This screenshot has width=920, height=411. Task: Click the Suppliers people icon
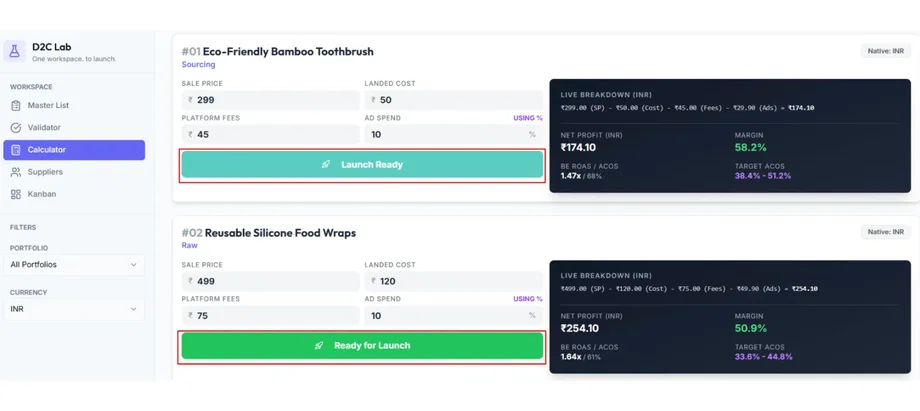click(x=16, y=172)
